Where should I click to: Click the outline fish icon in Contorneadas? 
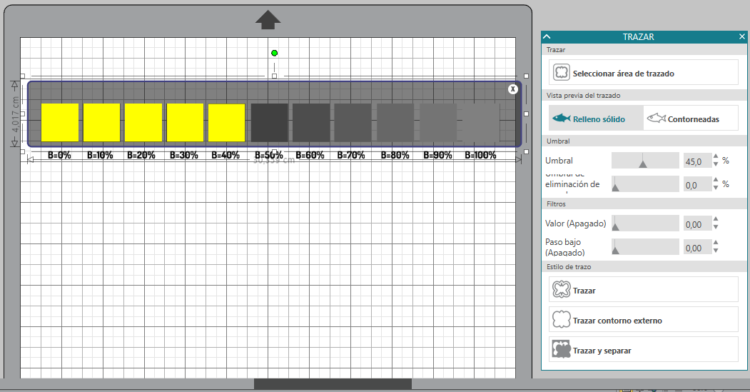tap(656, 118)
